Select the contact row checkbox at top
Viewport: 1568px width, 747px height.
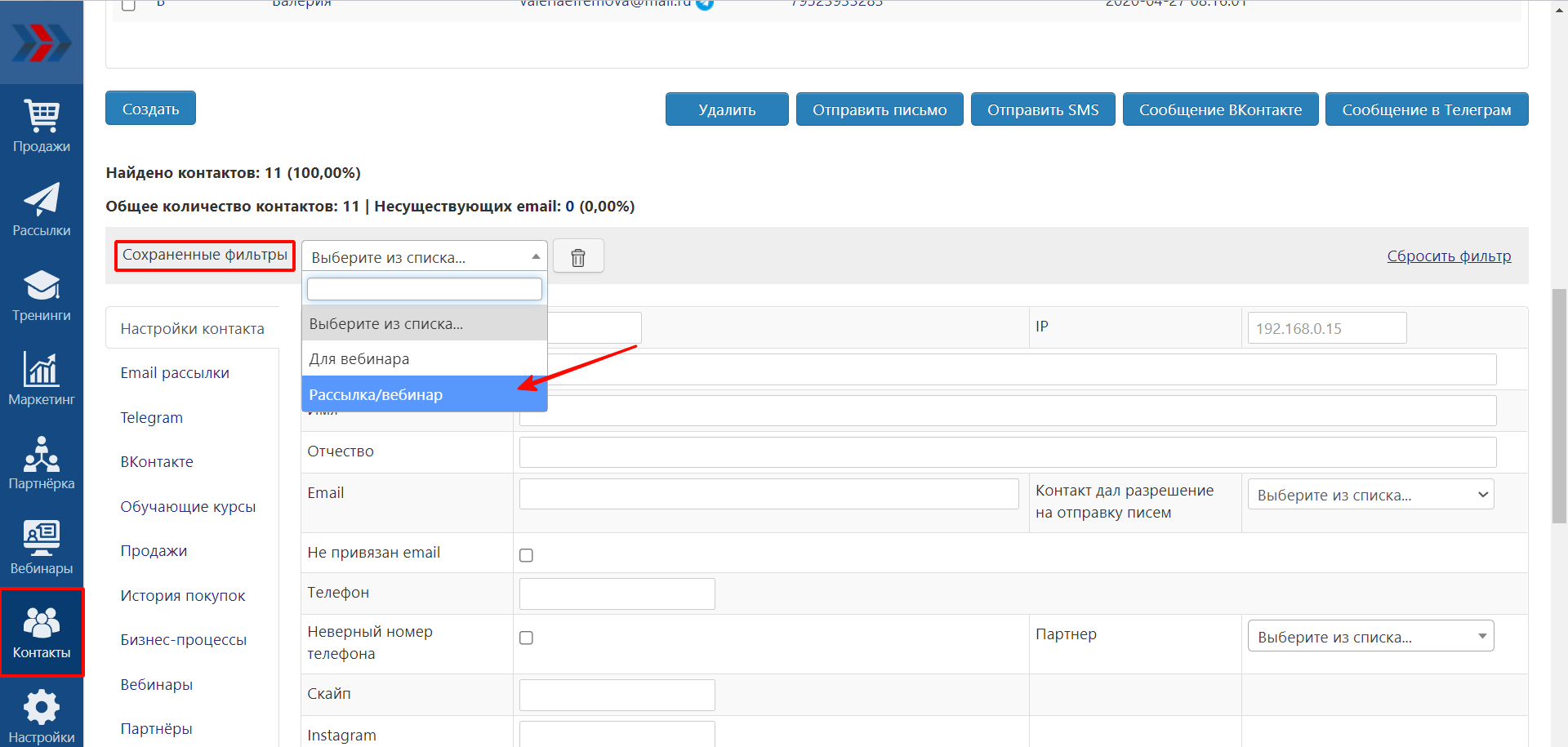pos(128,5)
